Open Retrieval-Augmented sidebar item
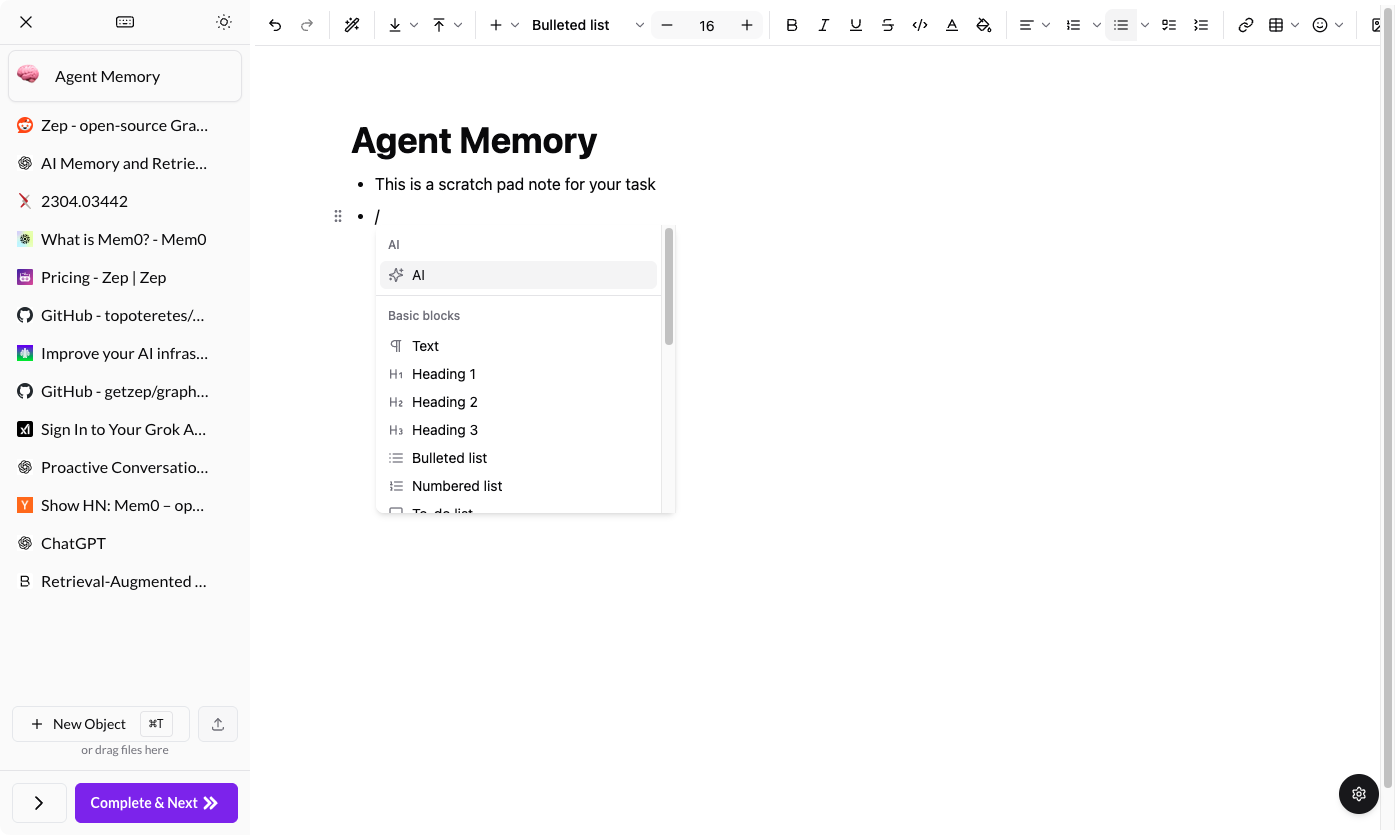The image size is (1400, 835). tap(125, 581)
